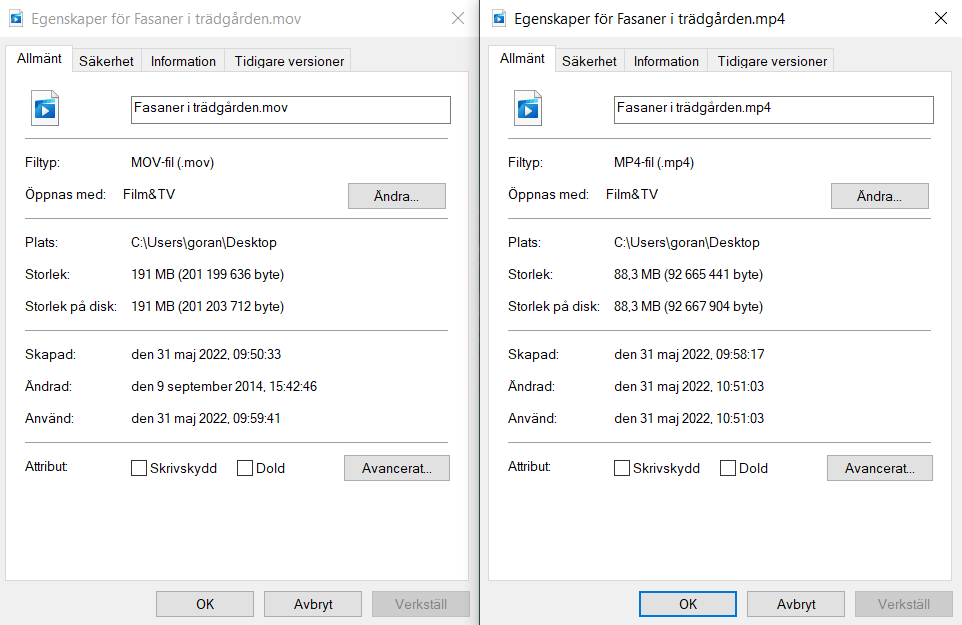Viewport: 962px width, 625px height.
Task: Check Skrivskydd in the .mp4 dialog
Action: point(622,468)
